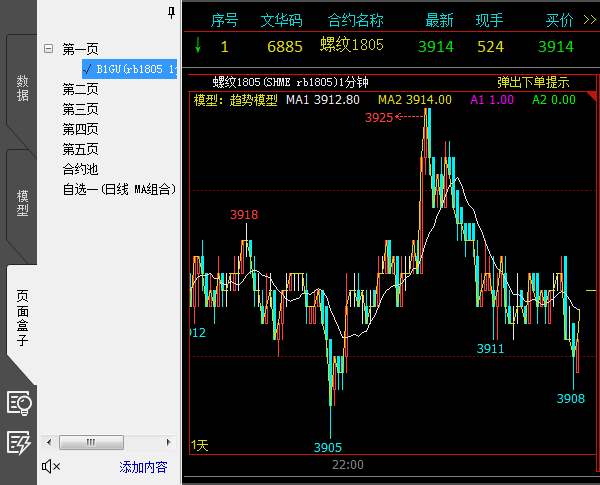
Task: Click the lightning document icon in the sidebar
Action: [19, 442]
